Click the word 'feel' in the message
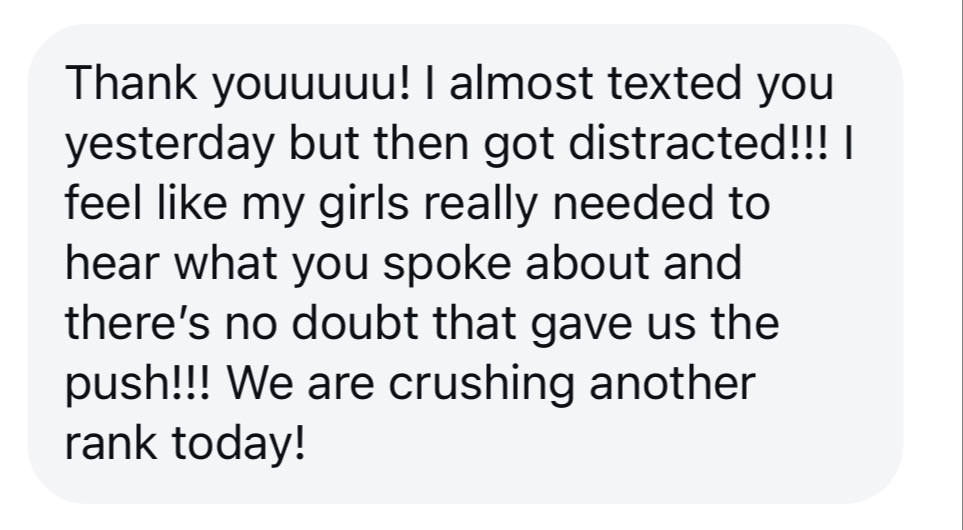The width and height of the screenshot is (963, 530). tap(103, 203)
